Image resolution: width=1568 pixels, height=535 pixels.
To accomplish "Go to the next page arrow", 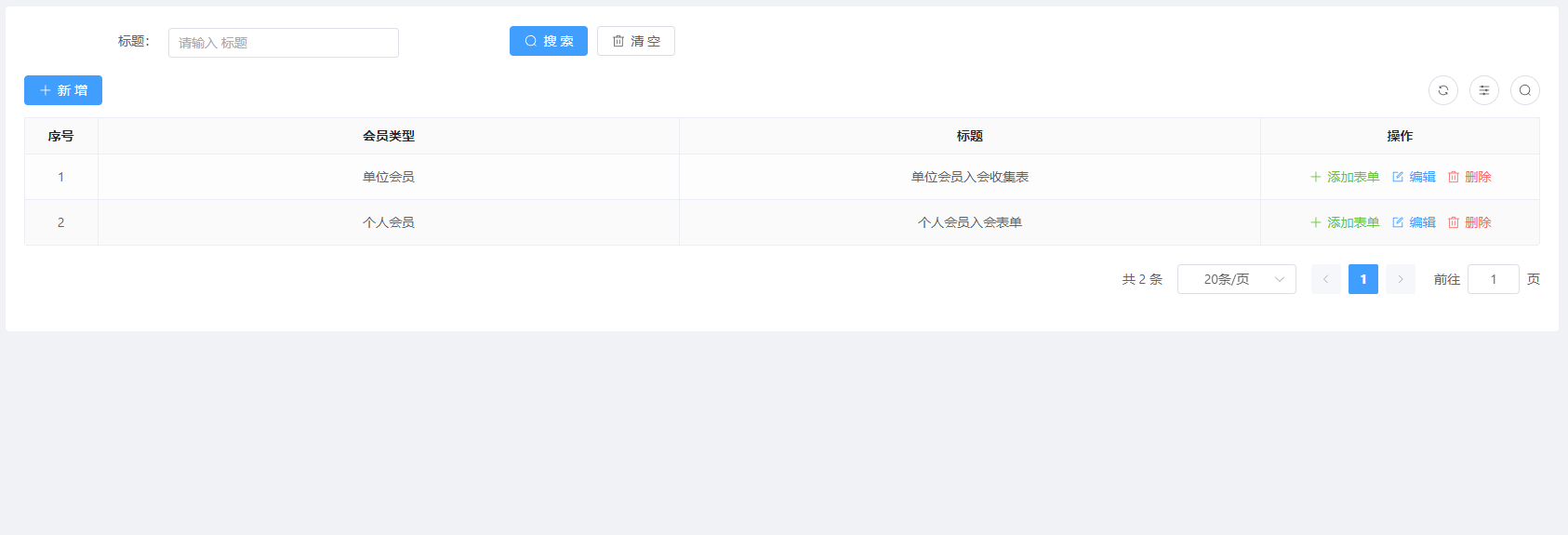I will (1400, 279).
